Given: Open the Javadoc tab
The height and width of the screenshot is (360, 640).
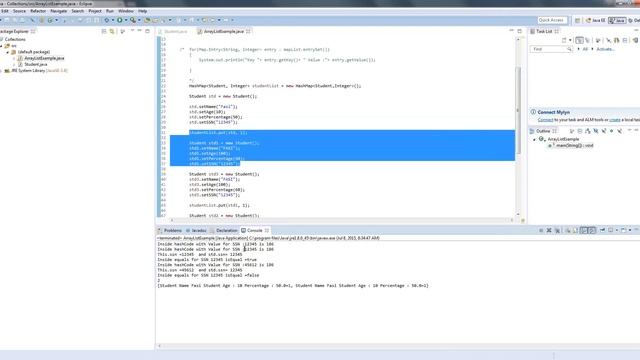Looking at the screenshot, I should pyautogui.click(x=196, y=231).
